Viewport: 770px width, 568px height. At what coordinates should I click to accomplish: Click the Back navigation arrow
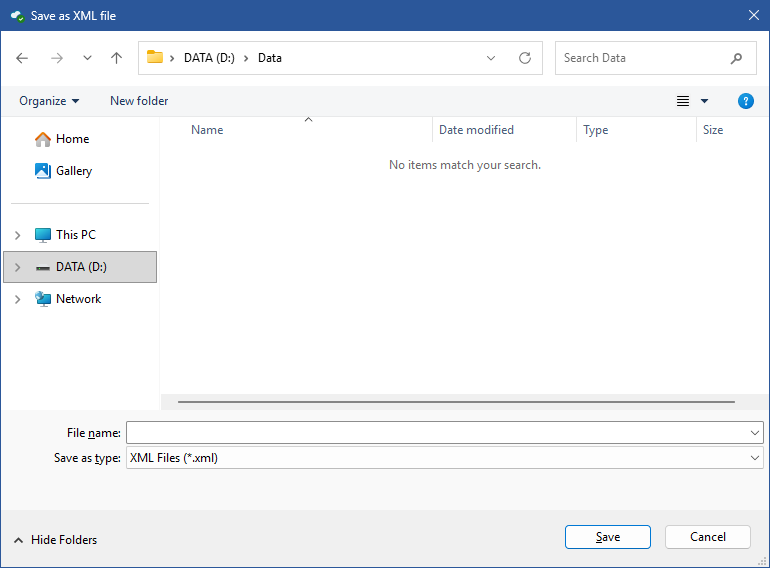[x=23, y=58]
